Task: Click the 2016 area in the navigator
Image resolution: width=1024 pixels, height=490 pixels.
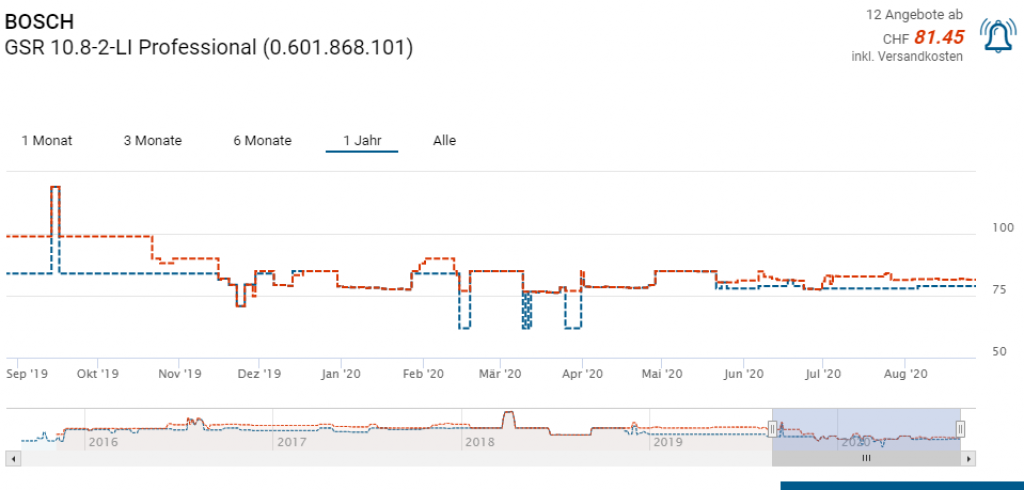Action: tap(104, 440)
